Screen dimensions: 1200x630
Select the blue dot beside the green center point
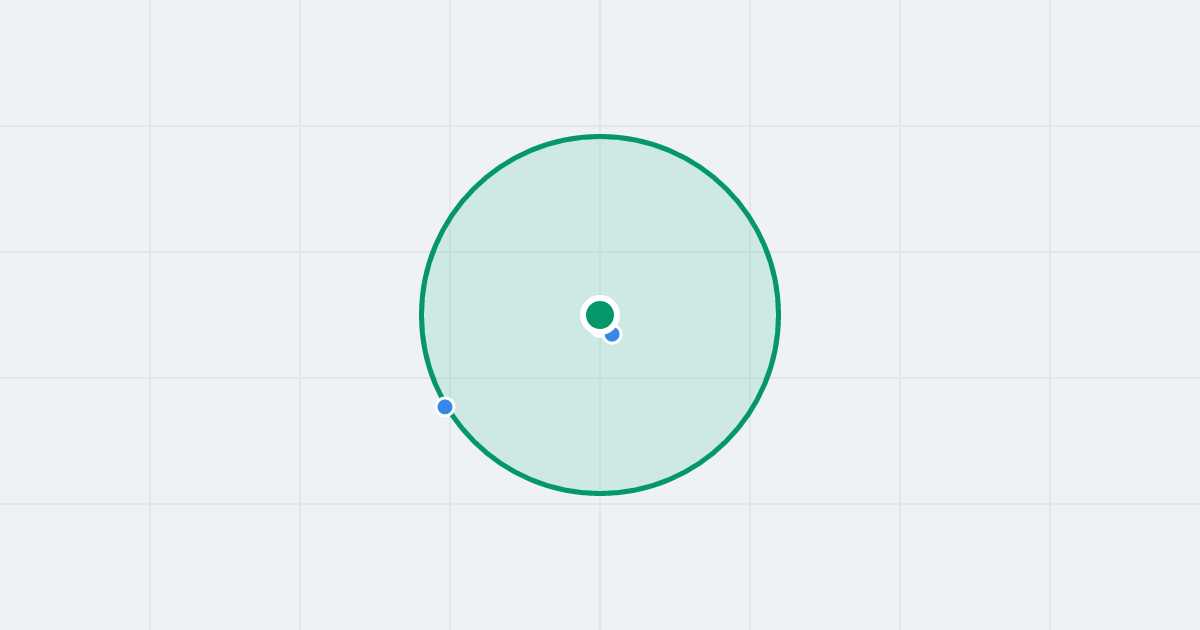pos(613,334)
